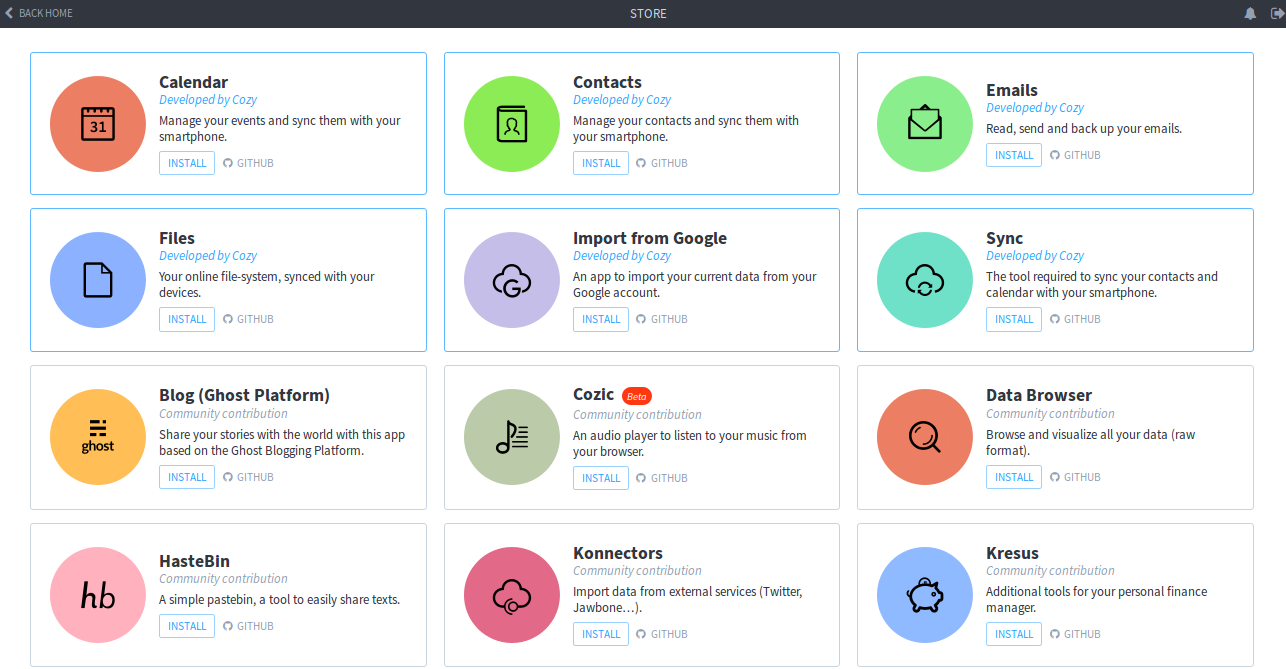
Task: Click the logout icon in top bar
Action: click(x=1278, y=13)
